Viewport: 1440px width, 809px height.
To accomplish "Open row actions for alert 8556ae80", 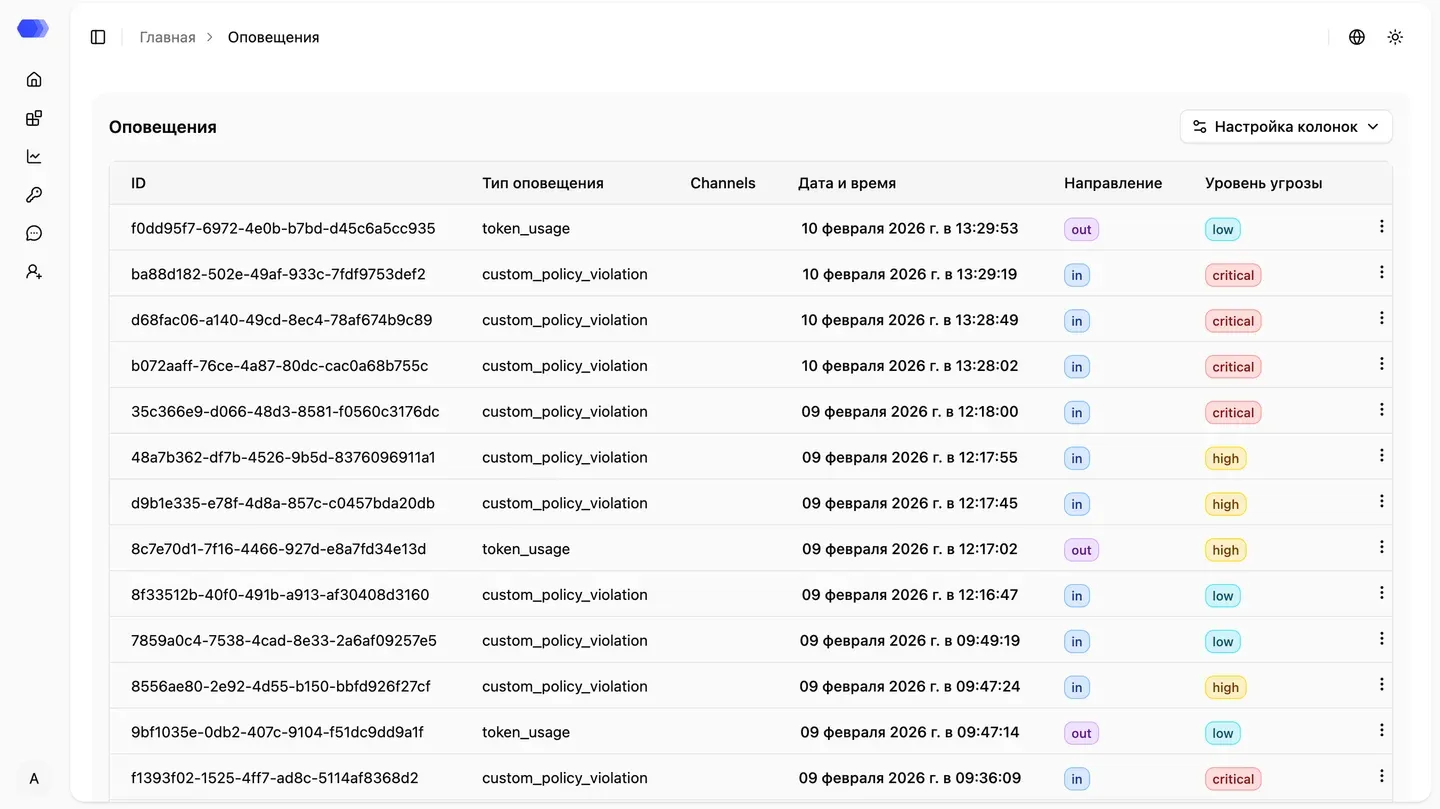I will [1382, 684].
